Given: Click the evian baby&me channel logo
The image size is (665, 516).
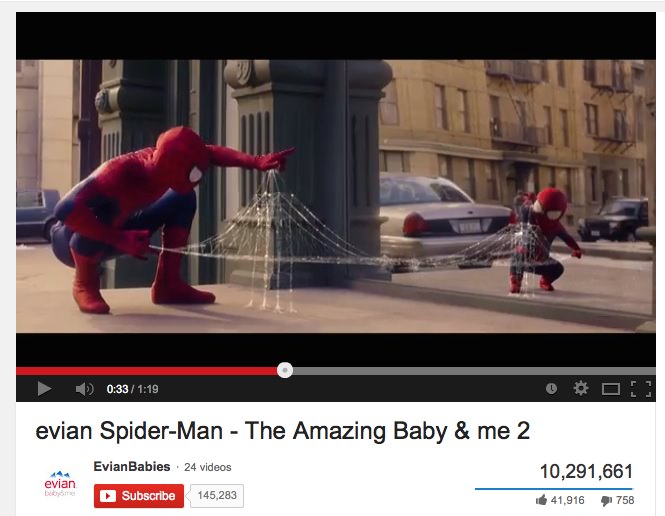Looking at the screenshot, I should [60, 483].
